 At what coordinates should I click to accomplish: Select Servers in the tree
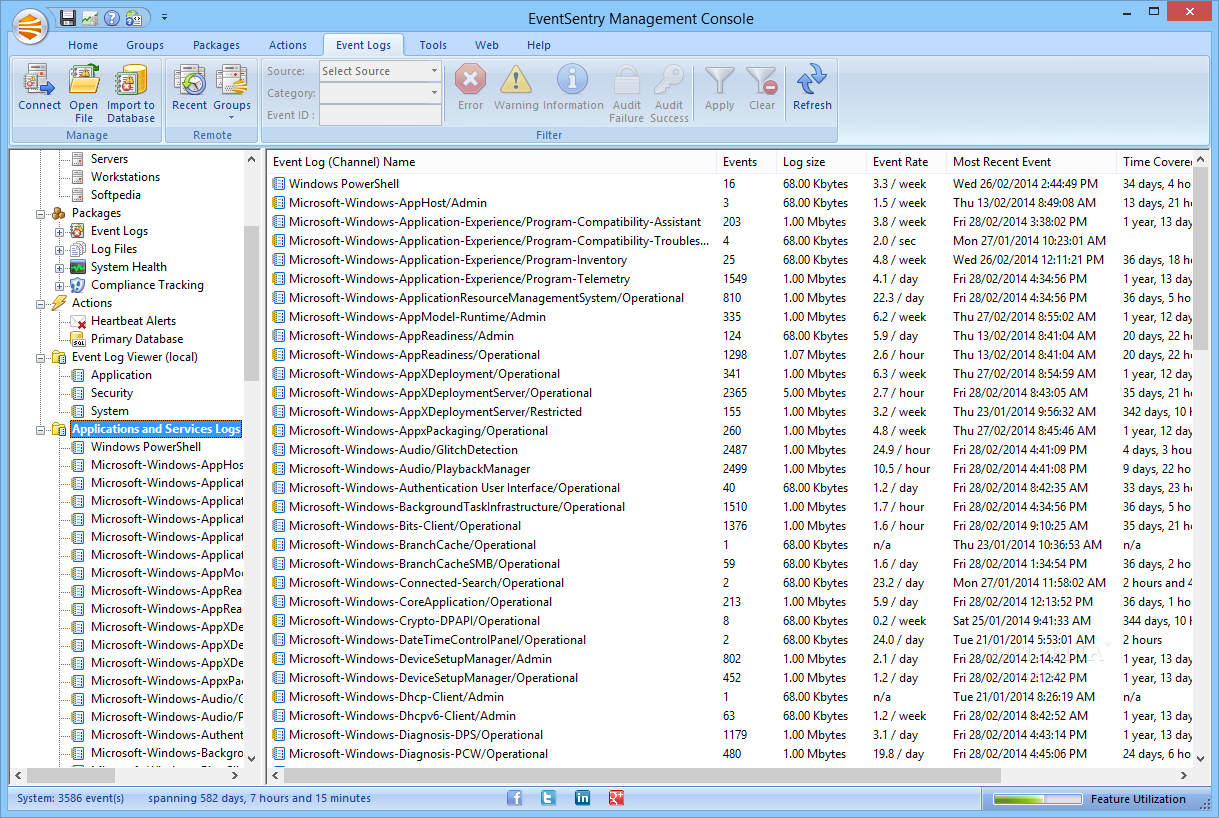pos(109,159)
